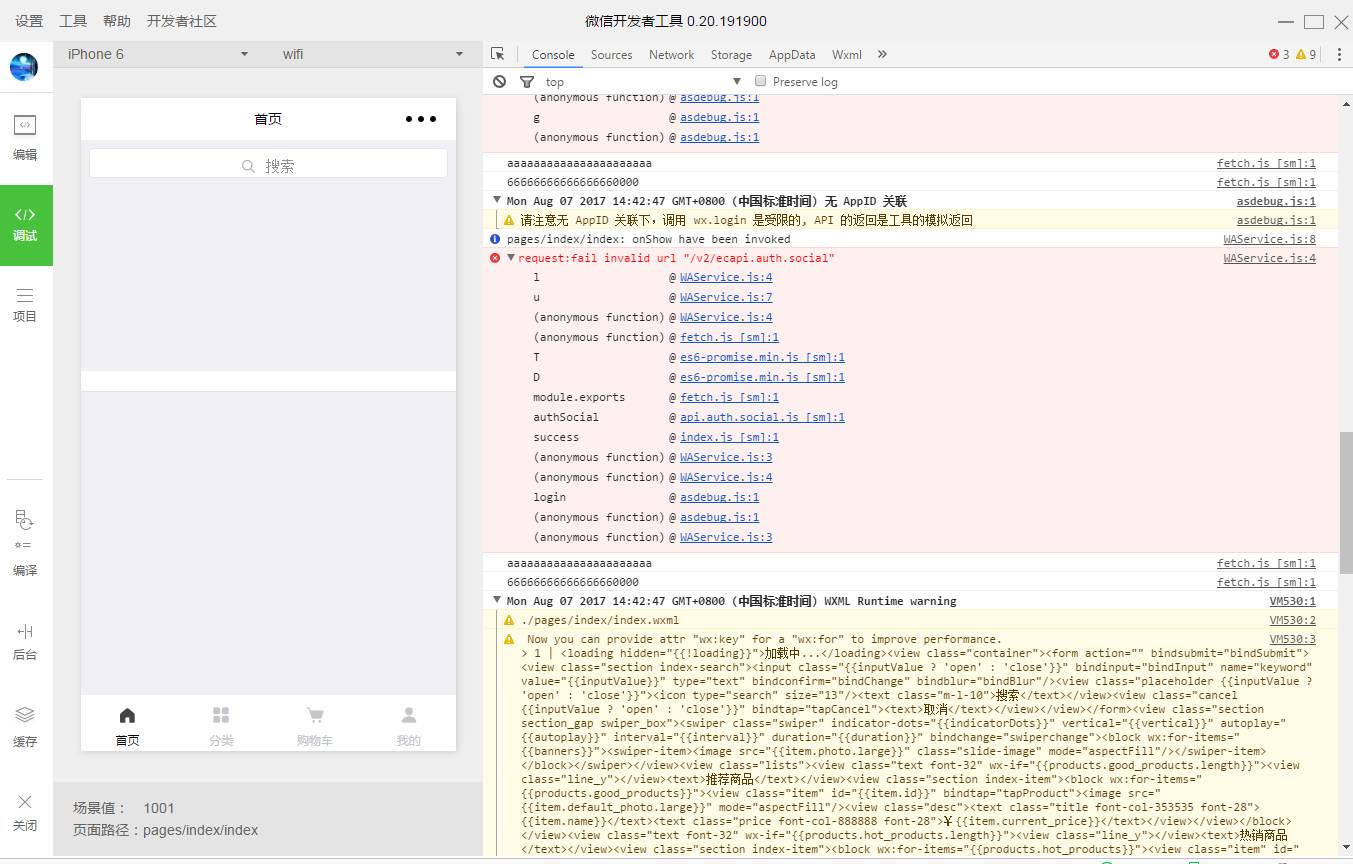Viewport: 1353px width, 864px height.
Task: Tap the 购物车 cart tab bar icon
Action: tap(315, 725)
